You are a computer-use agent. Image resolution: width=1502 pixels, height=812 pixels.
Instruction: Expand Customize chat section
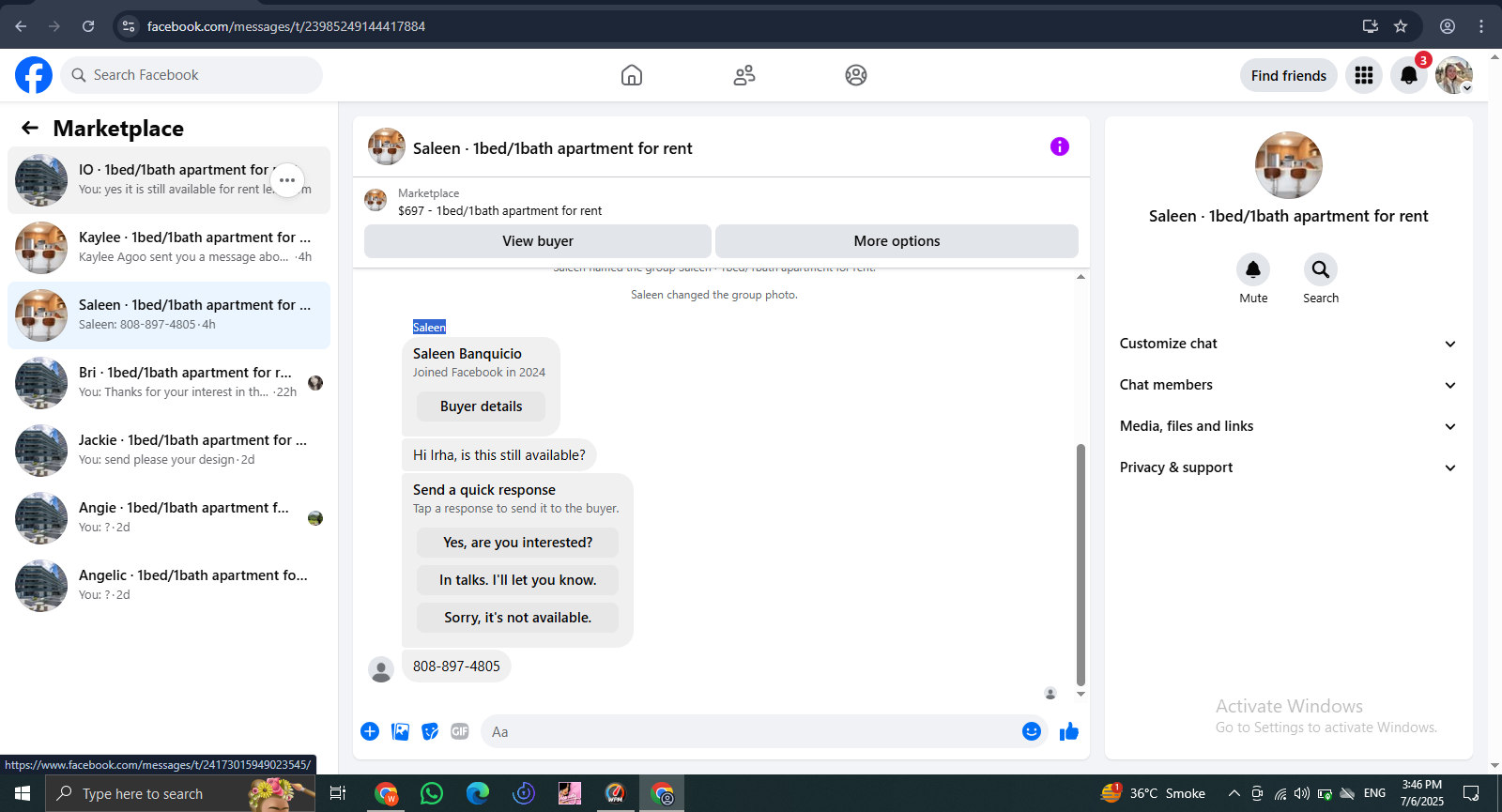pos(1288,344)
